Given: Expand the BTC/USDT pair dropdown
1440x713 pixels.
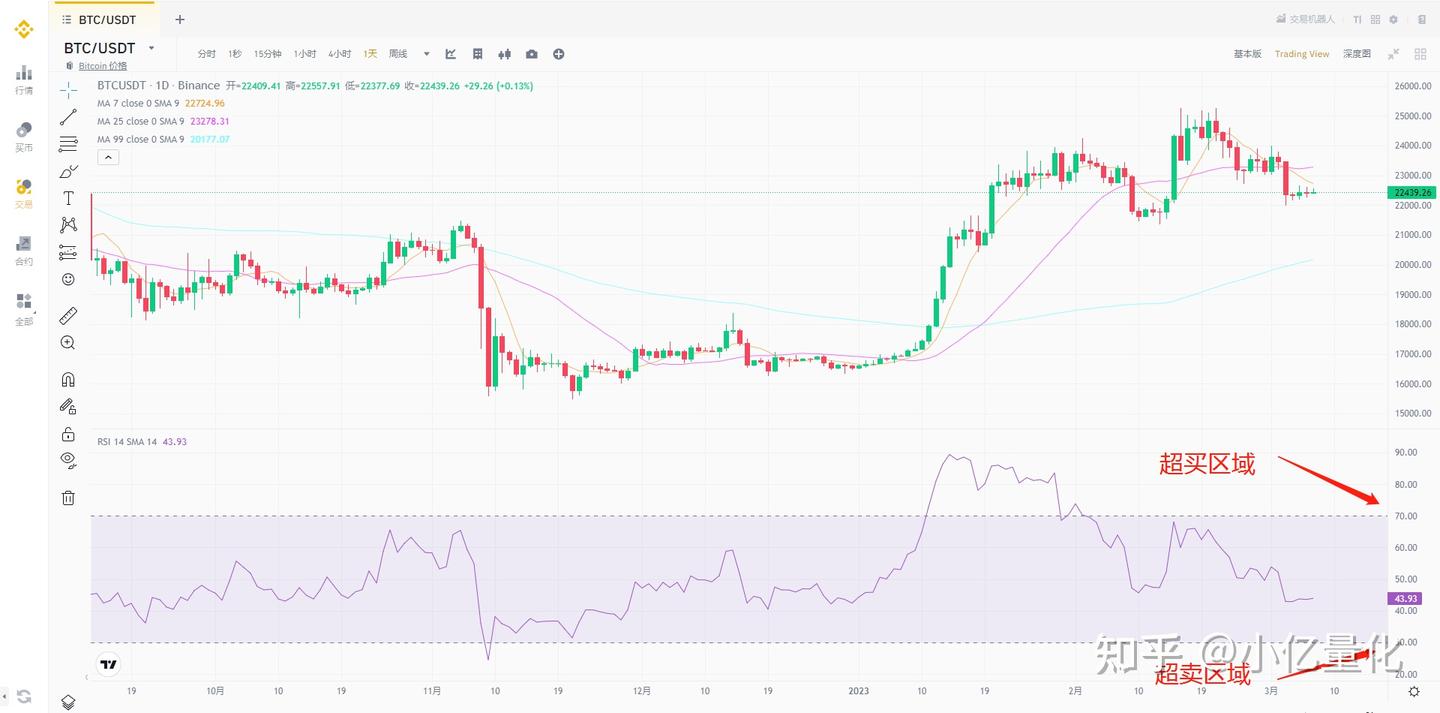Looking at the screenshot, I should [151, 48].
